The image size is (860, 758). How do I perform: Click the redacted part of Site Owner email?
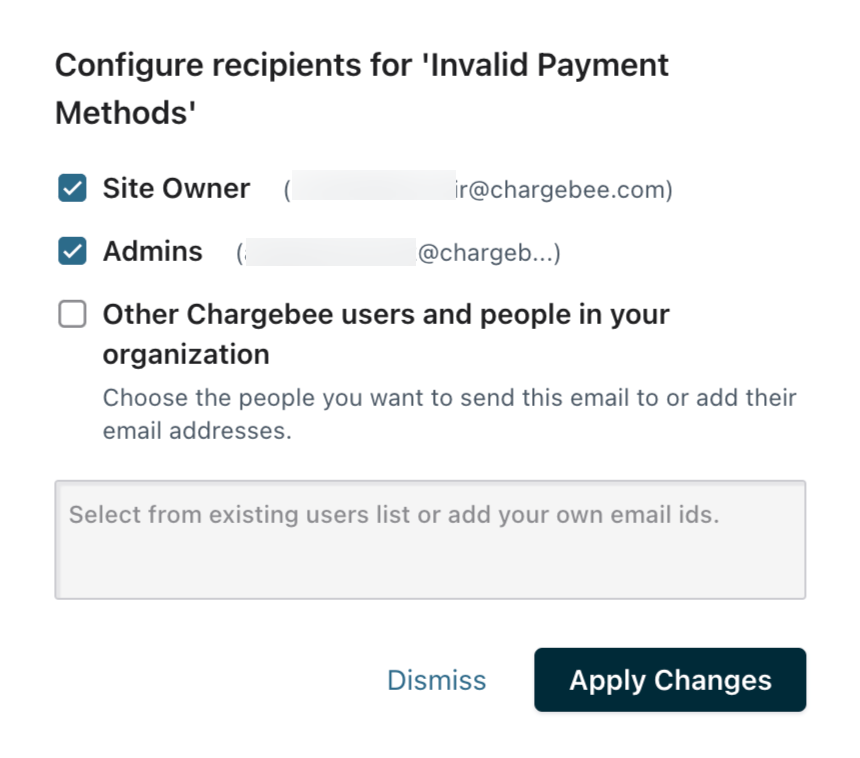pyautogui.click(x=370, y=189)
